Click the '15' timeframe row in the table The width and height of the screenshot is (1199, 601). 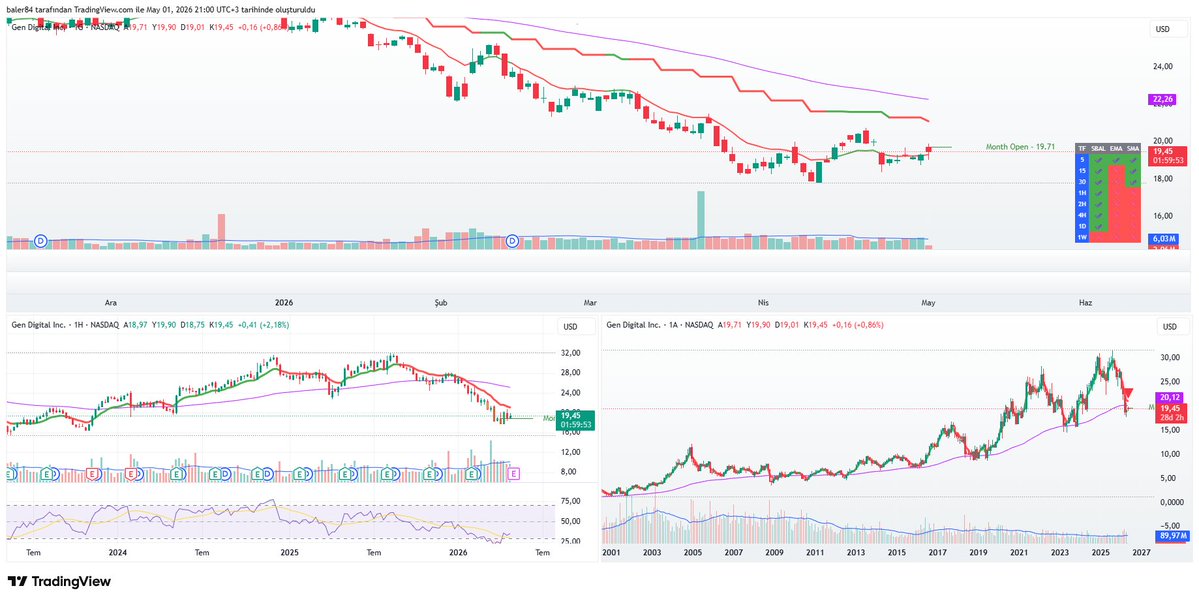pos(1081,171)
